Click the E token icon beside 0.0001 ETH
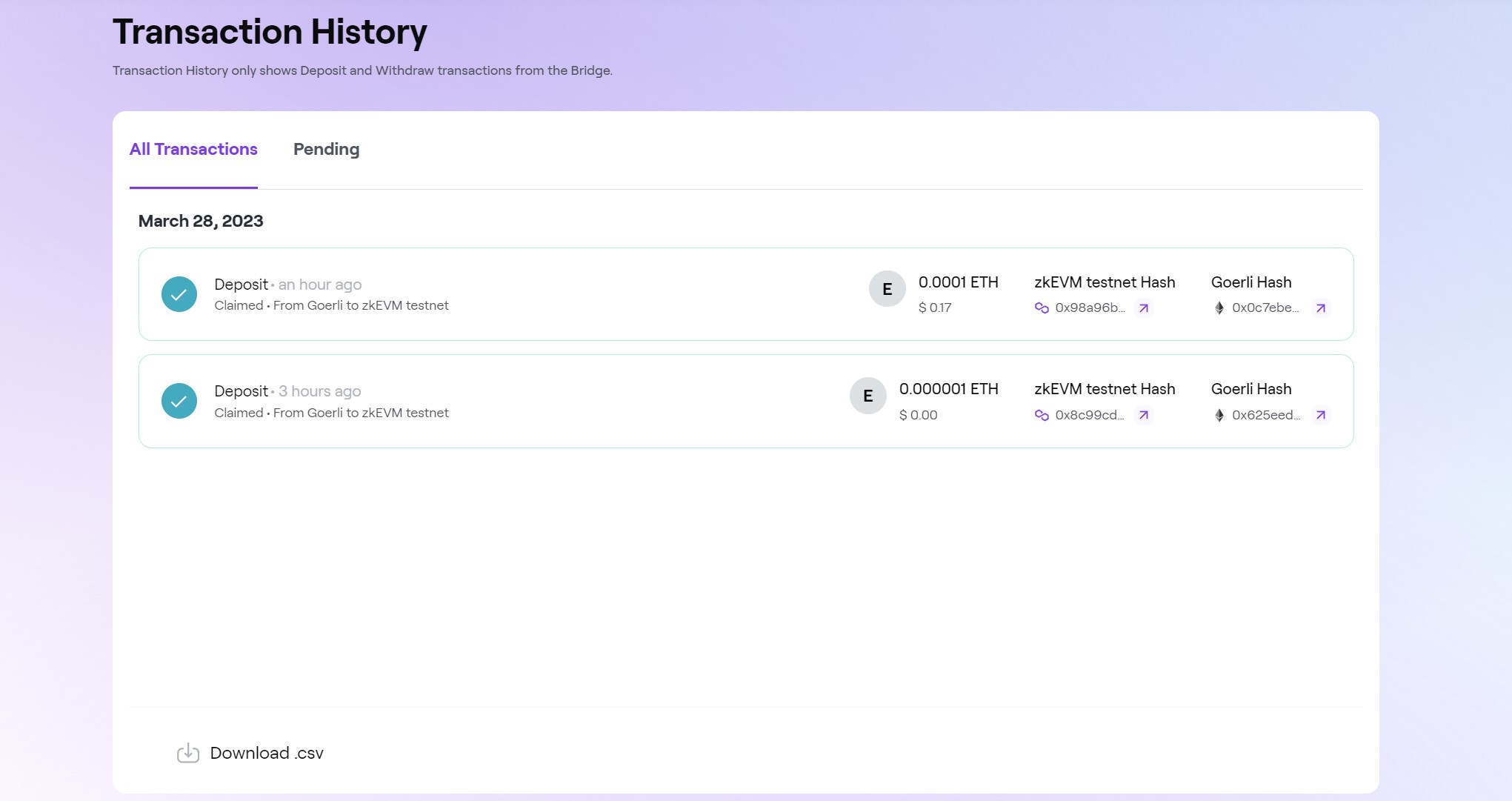Screen dimensions: 1512x801 click(x=887, y=289)
